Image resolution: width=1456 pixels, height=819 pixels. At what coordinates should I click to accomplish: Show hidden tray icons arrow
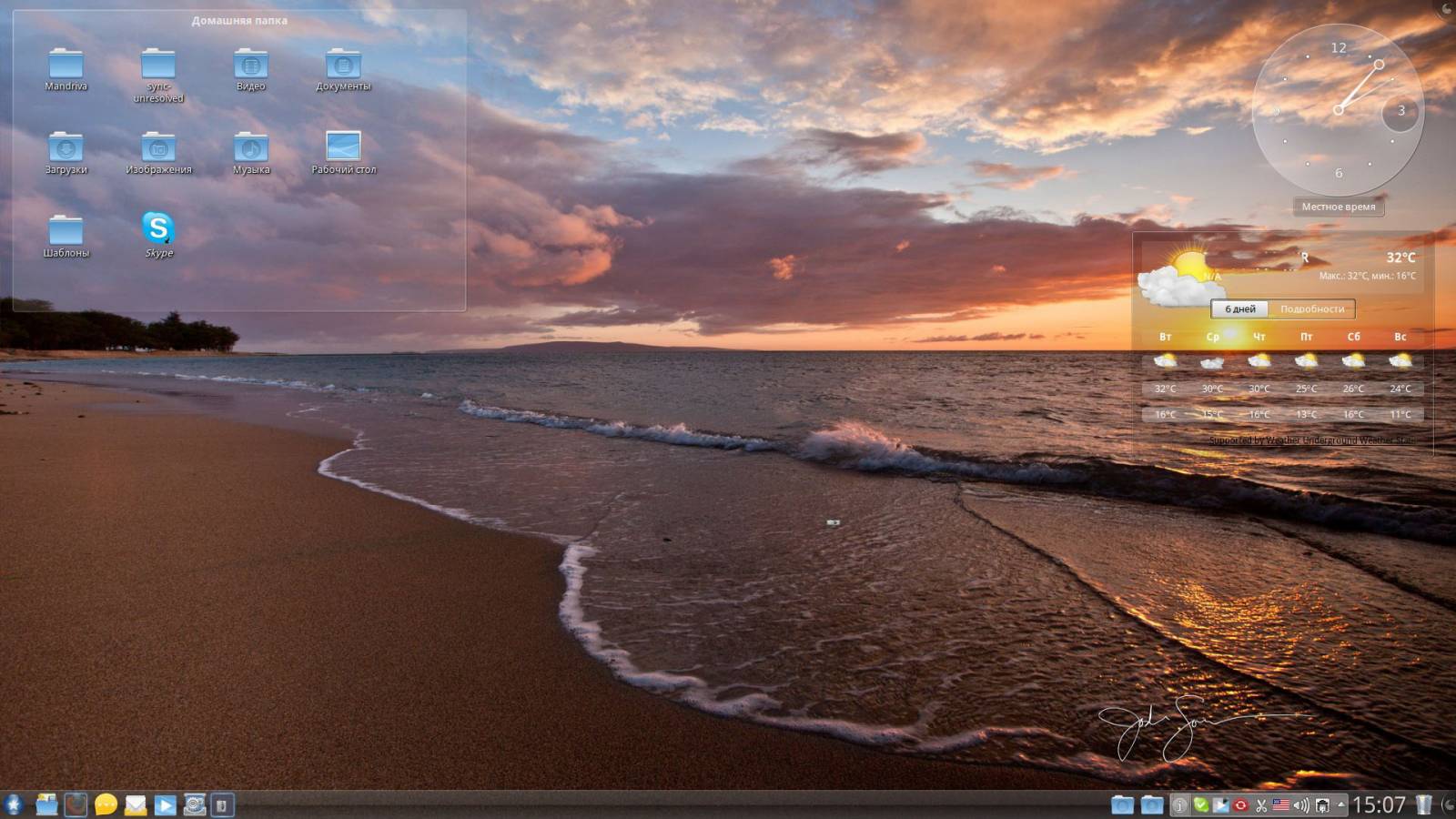pos(1340,804)
